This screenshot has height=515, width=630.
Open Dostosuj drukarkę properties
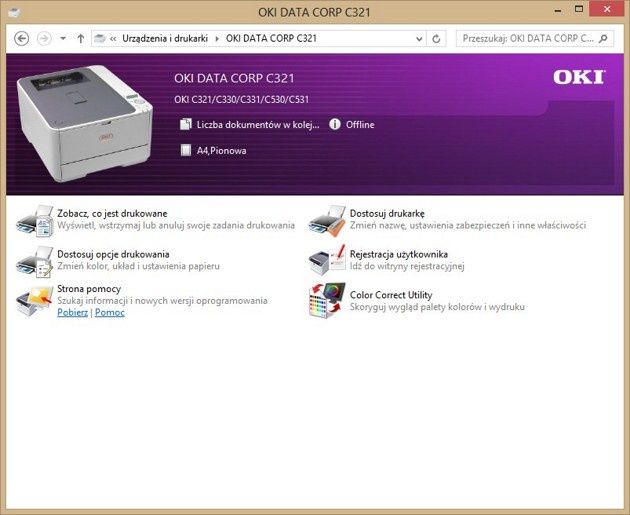387,213
